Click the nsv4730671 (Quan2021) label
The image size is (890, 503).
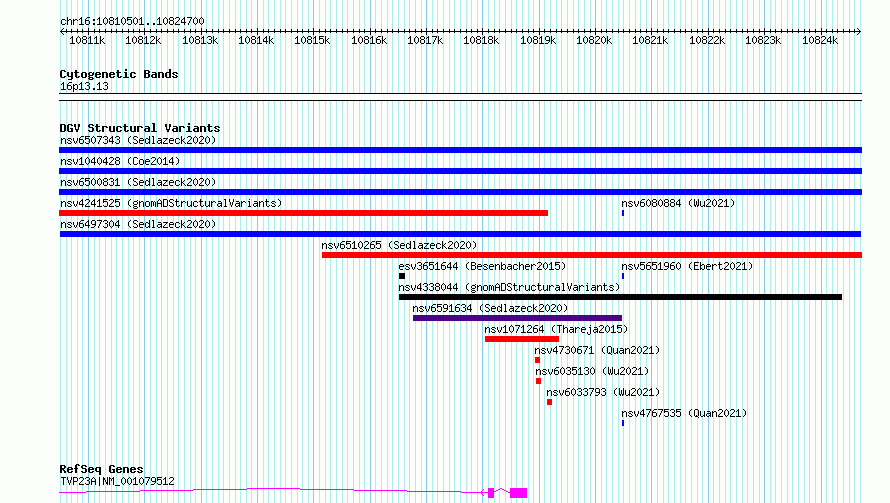(597, 350)
